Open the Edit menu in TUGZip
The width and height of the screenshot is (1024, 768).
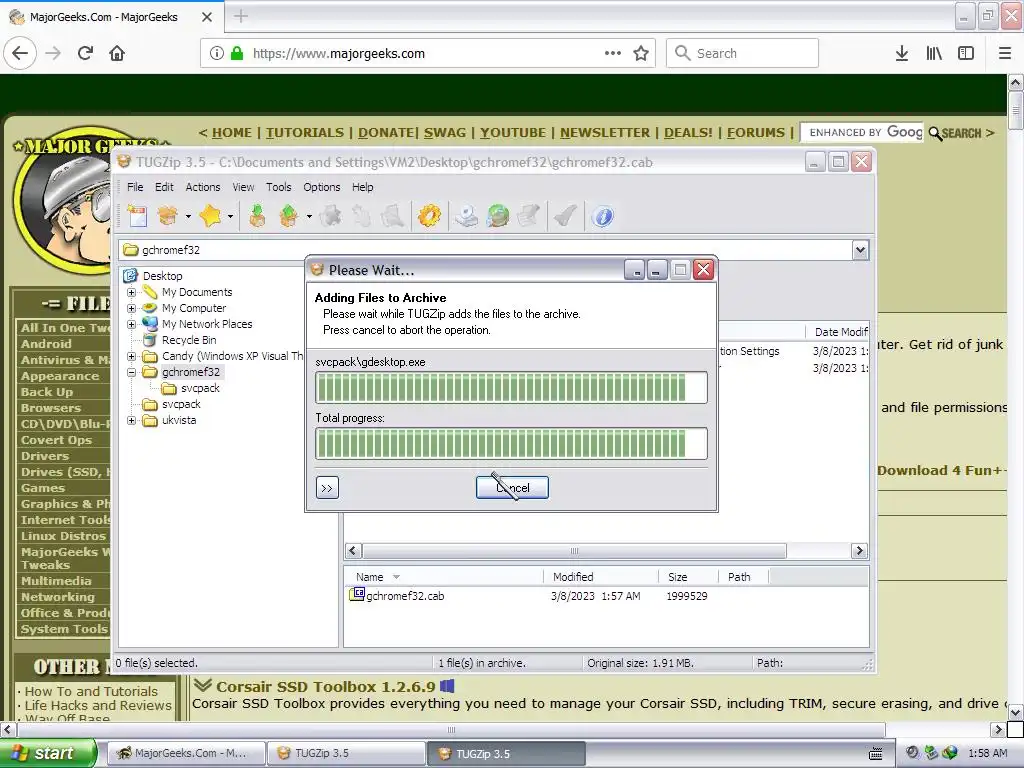(x=164, y=187)
